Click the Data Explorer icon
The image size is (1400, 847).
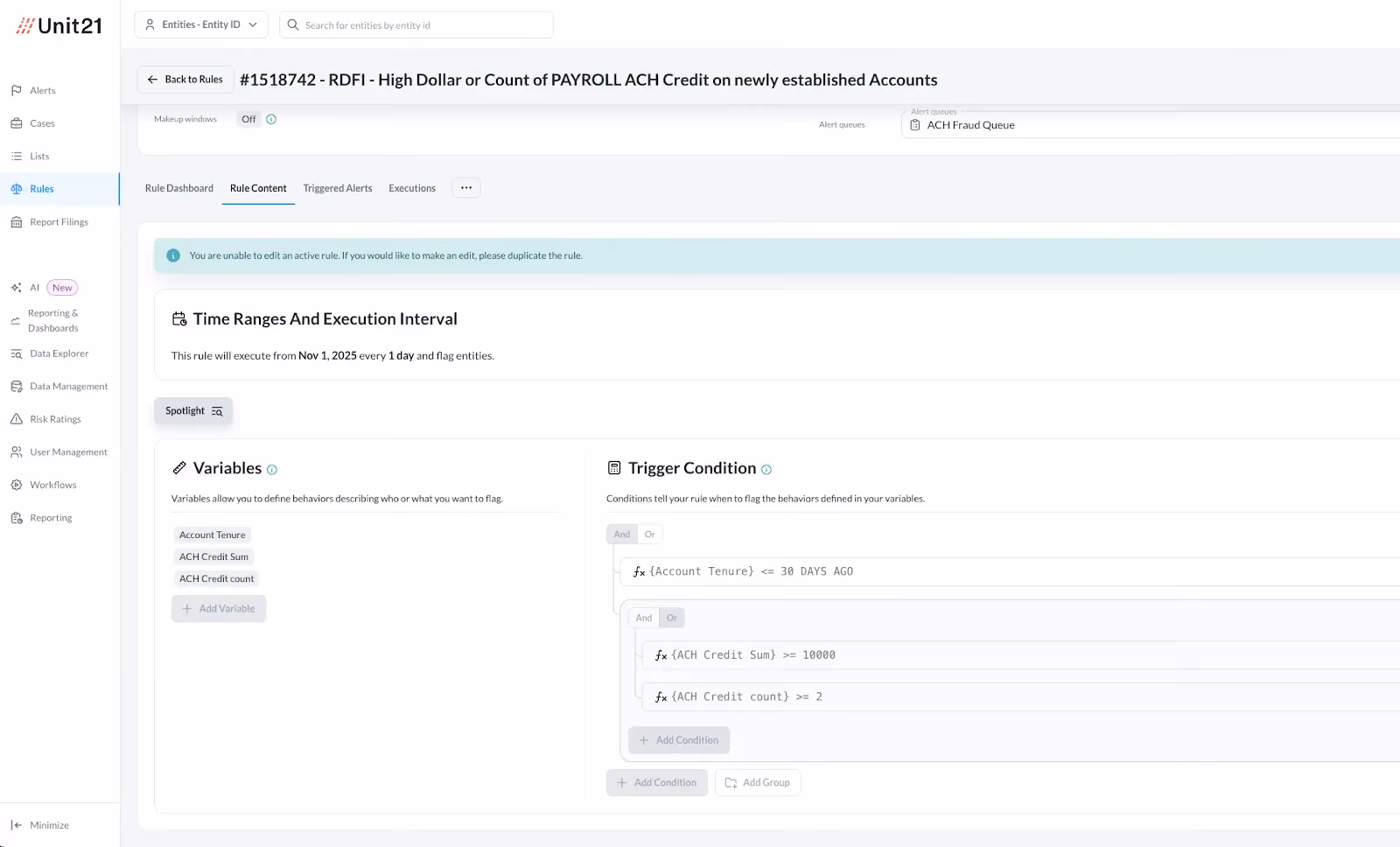(x=16, y=353)
